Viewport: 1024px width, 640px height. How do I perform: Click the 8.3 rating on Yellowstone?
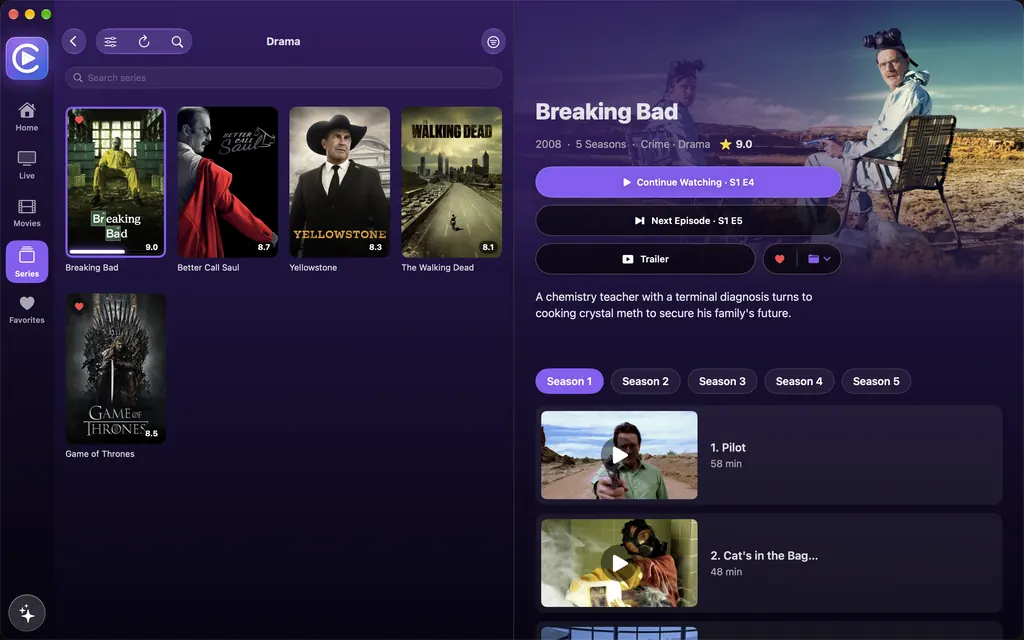pyautogui.click(x=376, y=247)
